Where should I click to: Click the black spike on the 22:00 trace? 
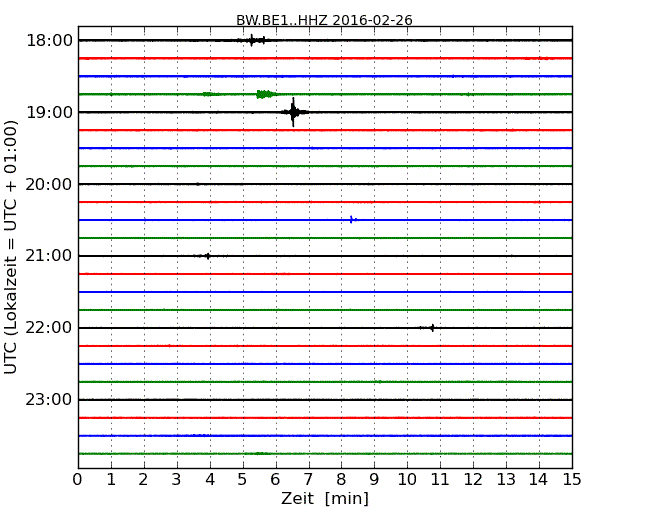[x=431, y=328]
